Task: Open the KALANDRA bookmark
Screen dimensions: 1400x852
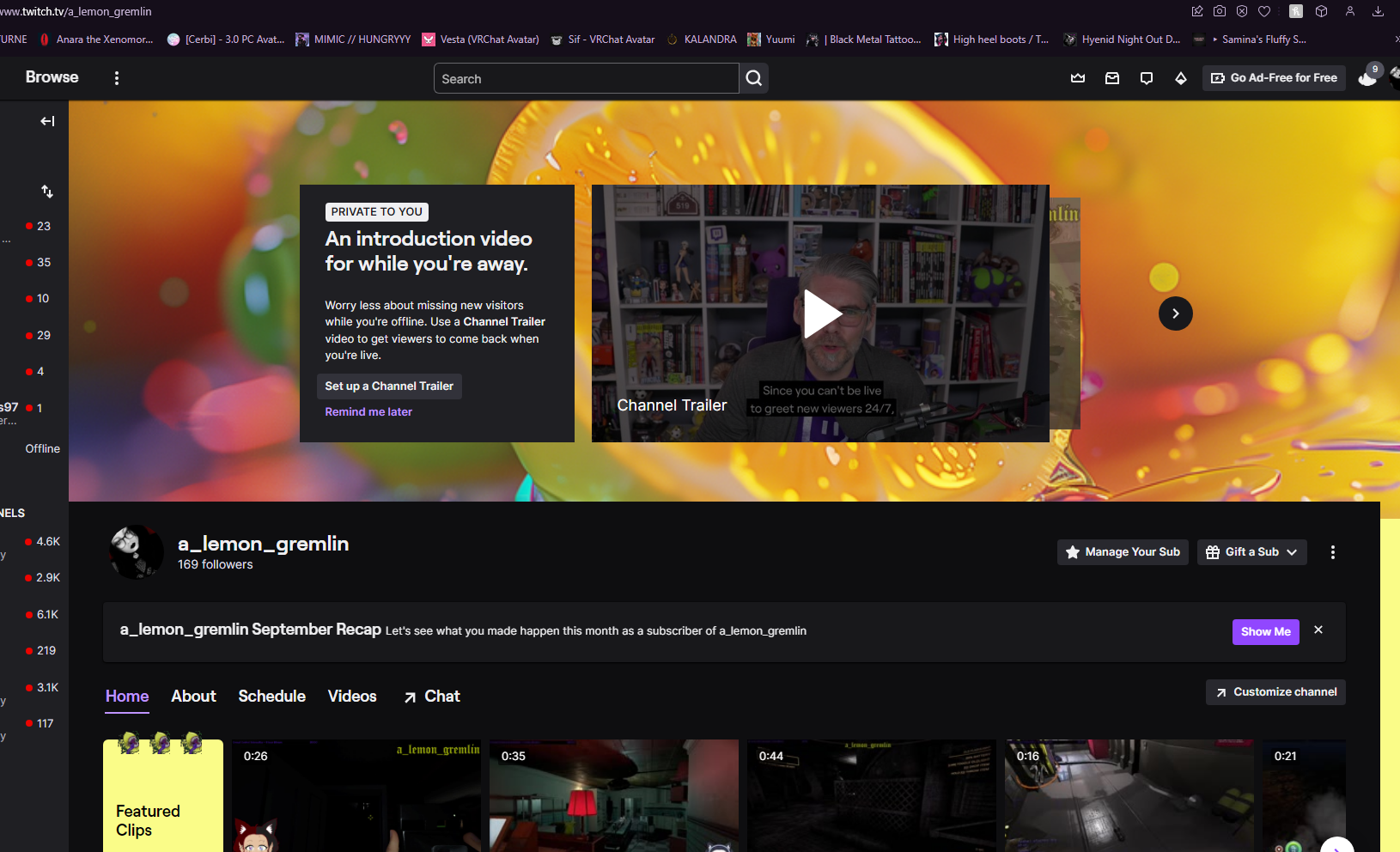Action: 702,40
